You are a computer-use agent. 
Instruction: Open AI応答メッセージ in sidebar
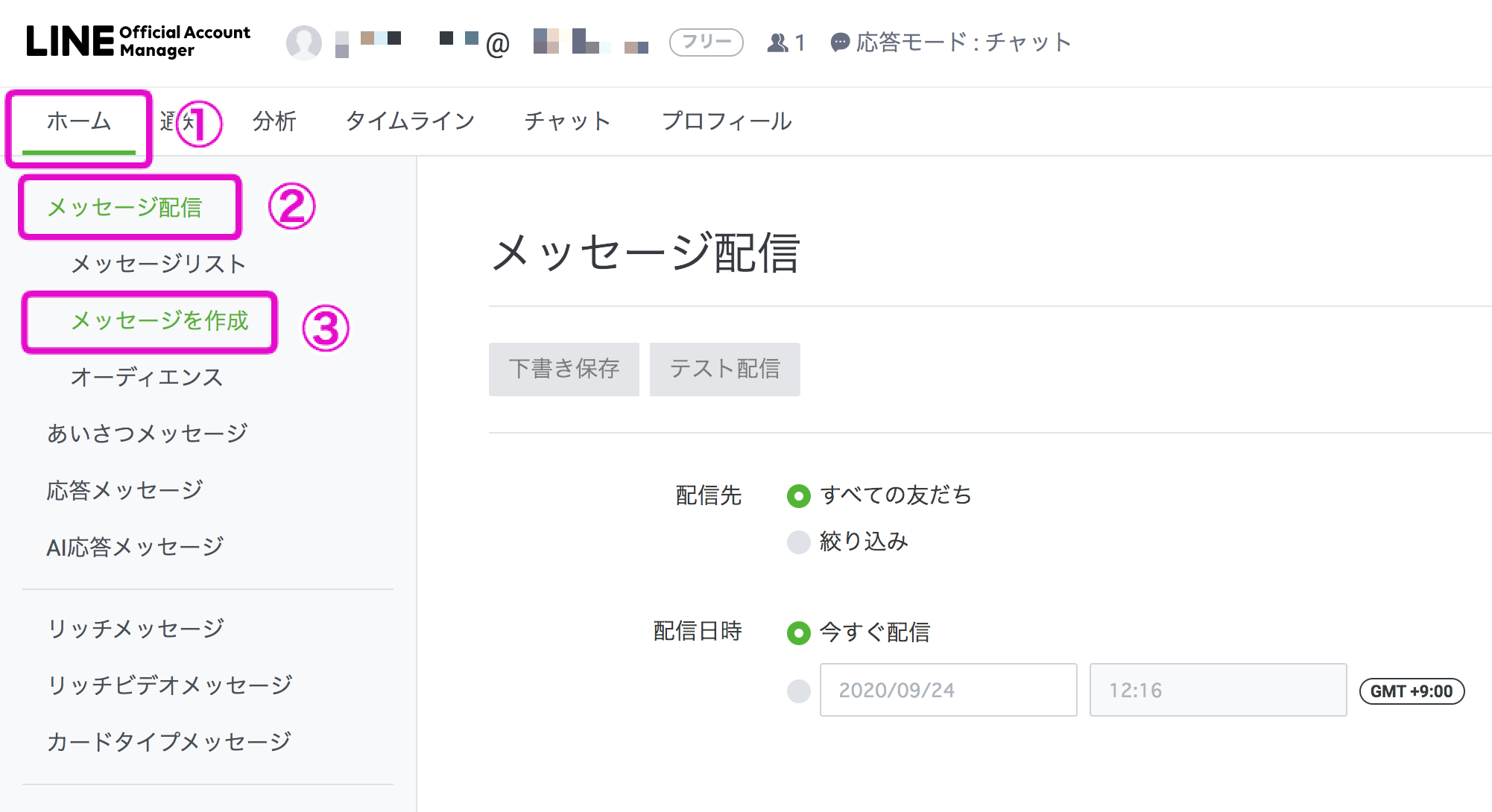click(x=135, y=547)
